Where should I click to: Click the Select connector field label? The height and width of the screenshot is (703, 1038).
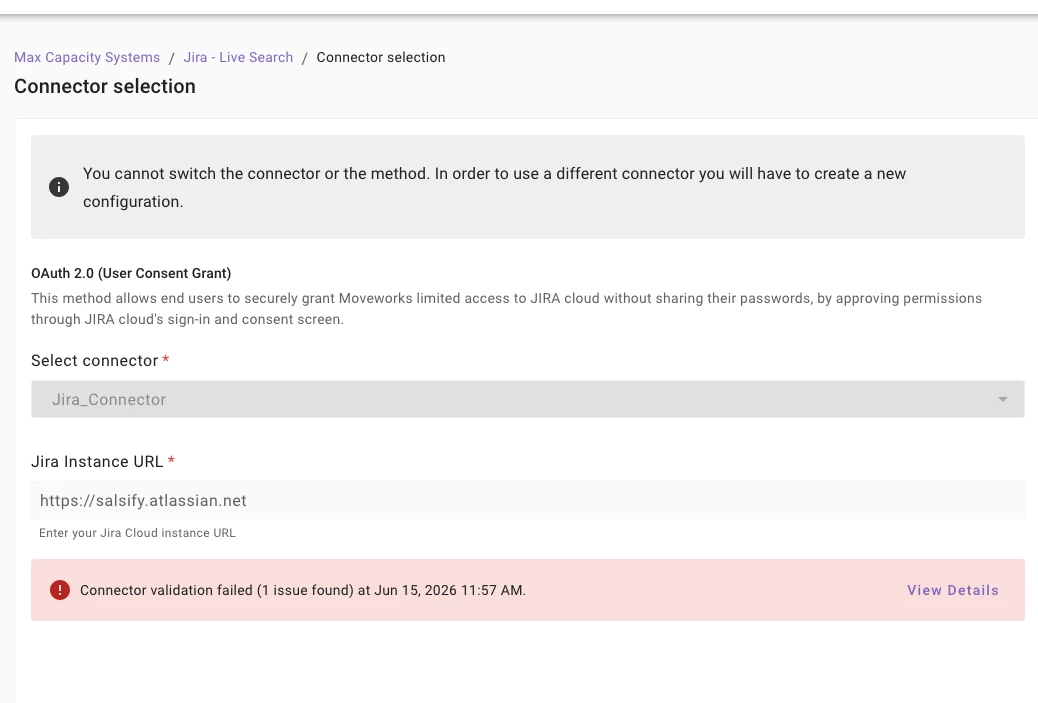tap(95, 361)
